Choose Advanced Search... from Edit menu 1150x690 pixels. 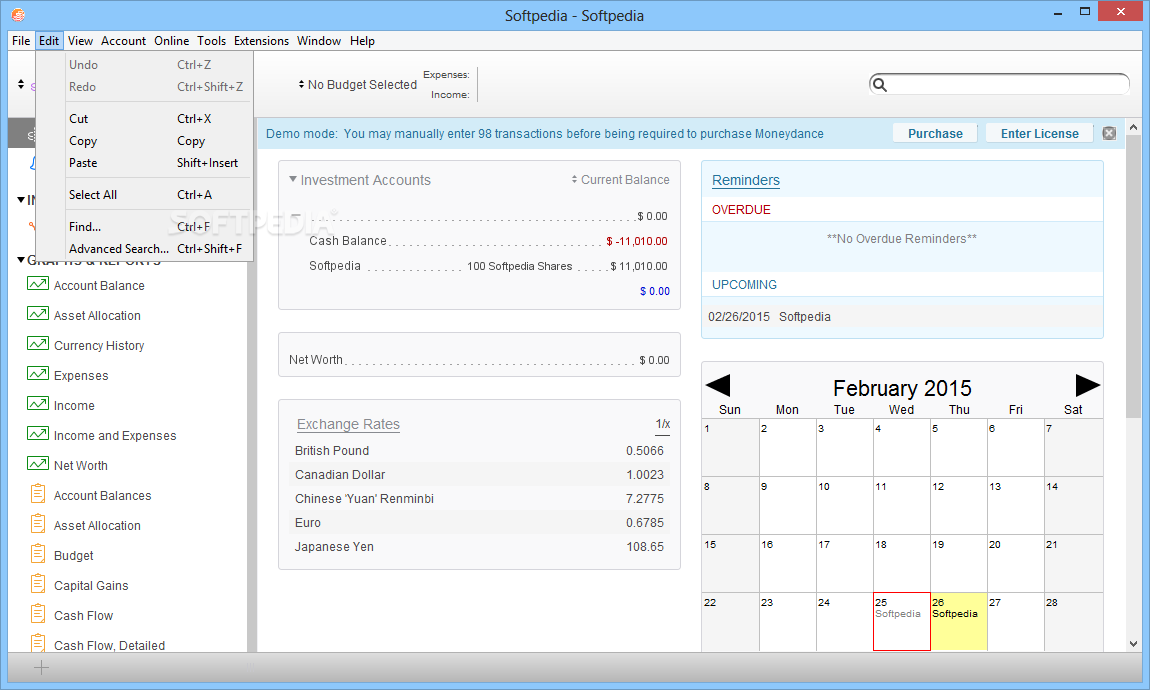[144, 249]
